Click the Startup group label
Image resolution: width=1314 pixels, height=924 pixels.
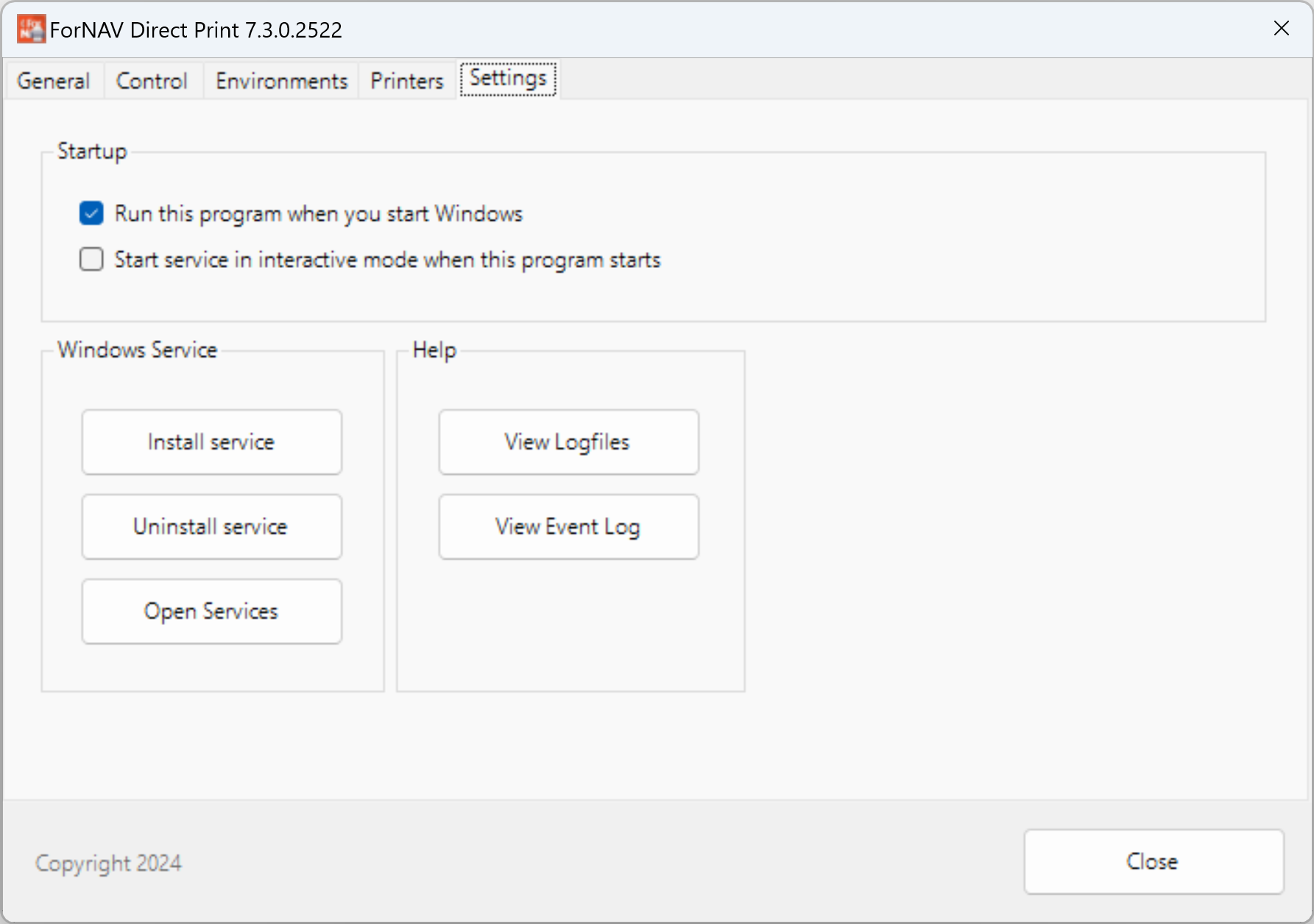(92, 151)
